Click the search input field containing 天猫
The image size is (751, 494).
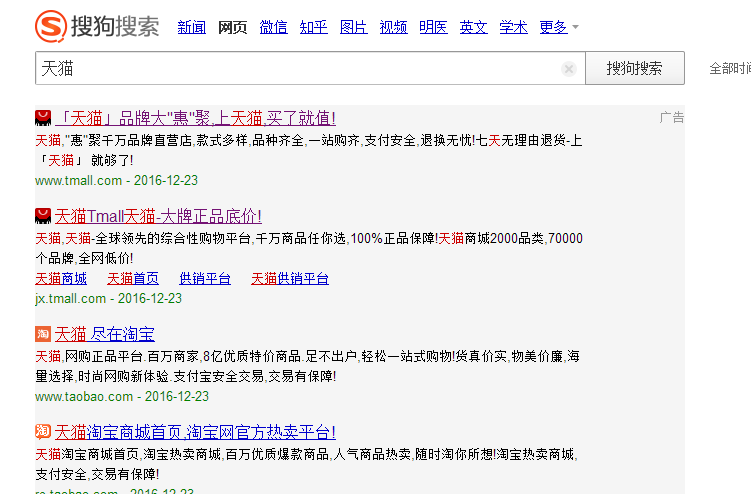[x=310, y=69]
